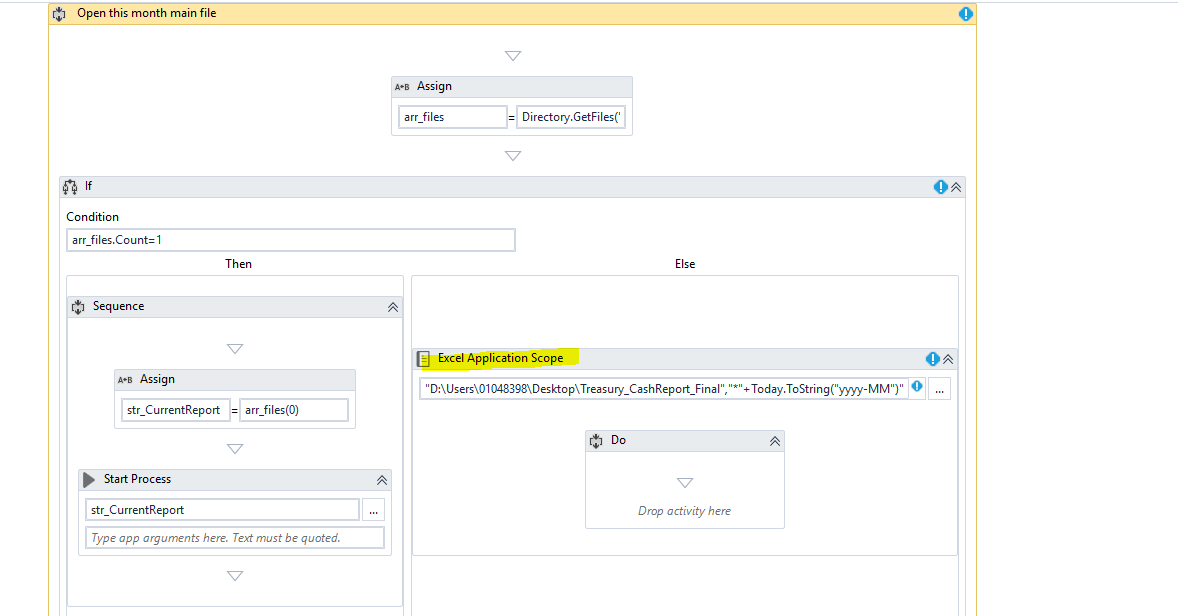Click the A+B icon on the str_CurrentReport Assign

[125, 379]
